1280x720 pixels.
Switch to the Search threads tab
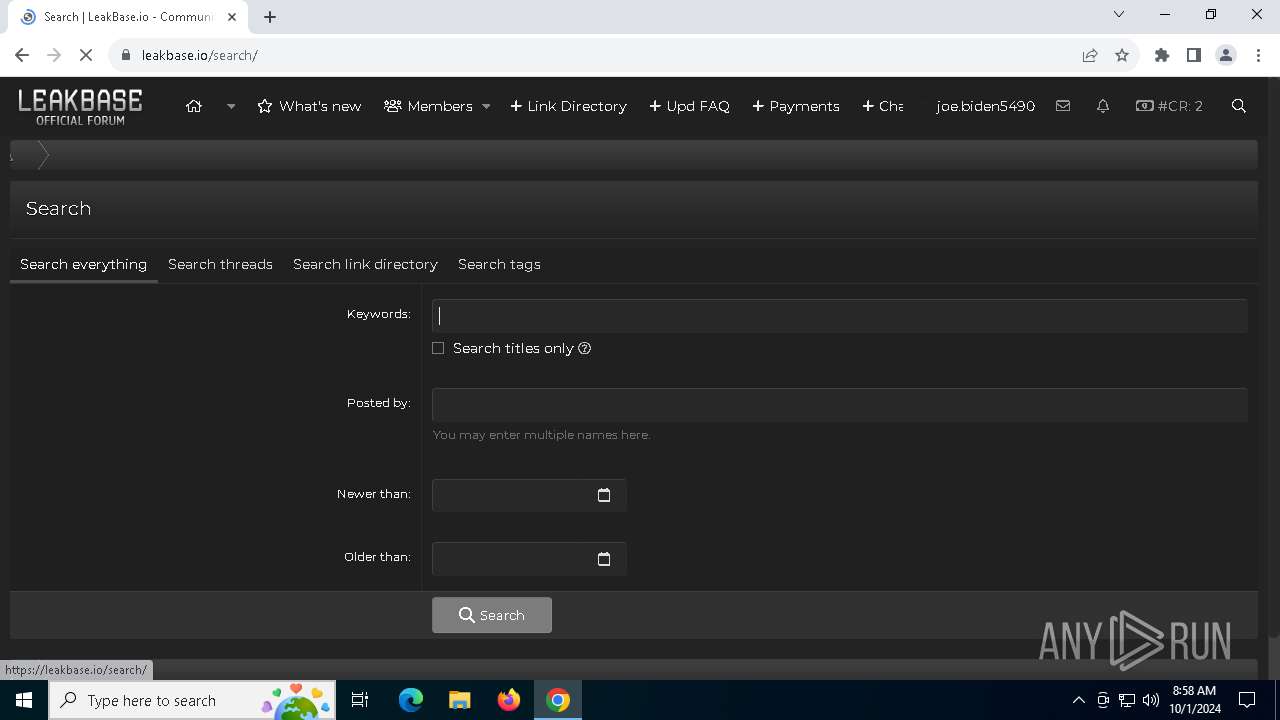220,264
